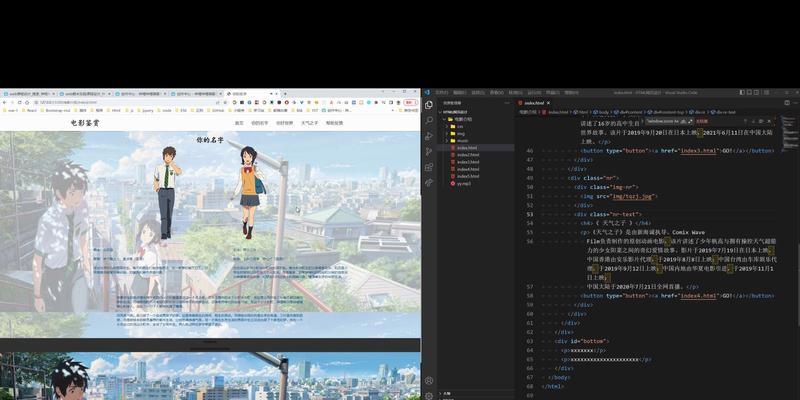
Task: Open the bookmarks bar overflow chevron
Action: coord(393,110)
